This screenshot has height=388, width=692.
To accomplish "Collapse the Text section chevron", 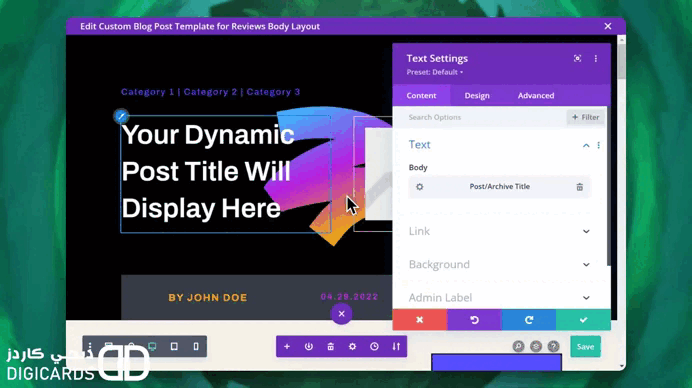I will (x=586, y=145).
